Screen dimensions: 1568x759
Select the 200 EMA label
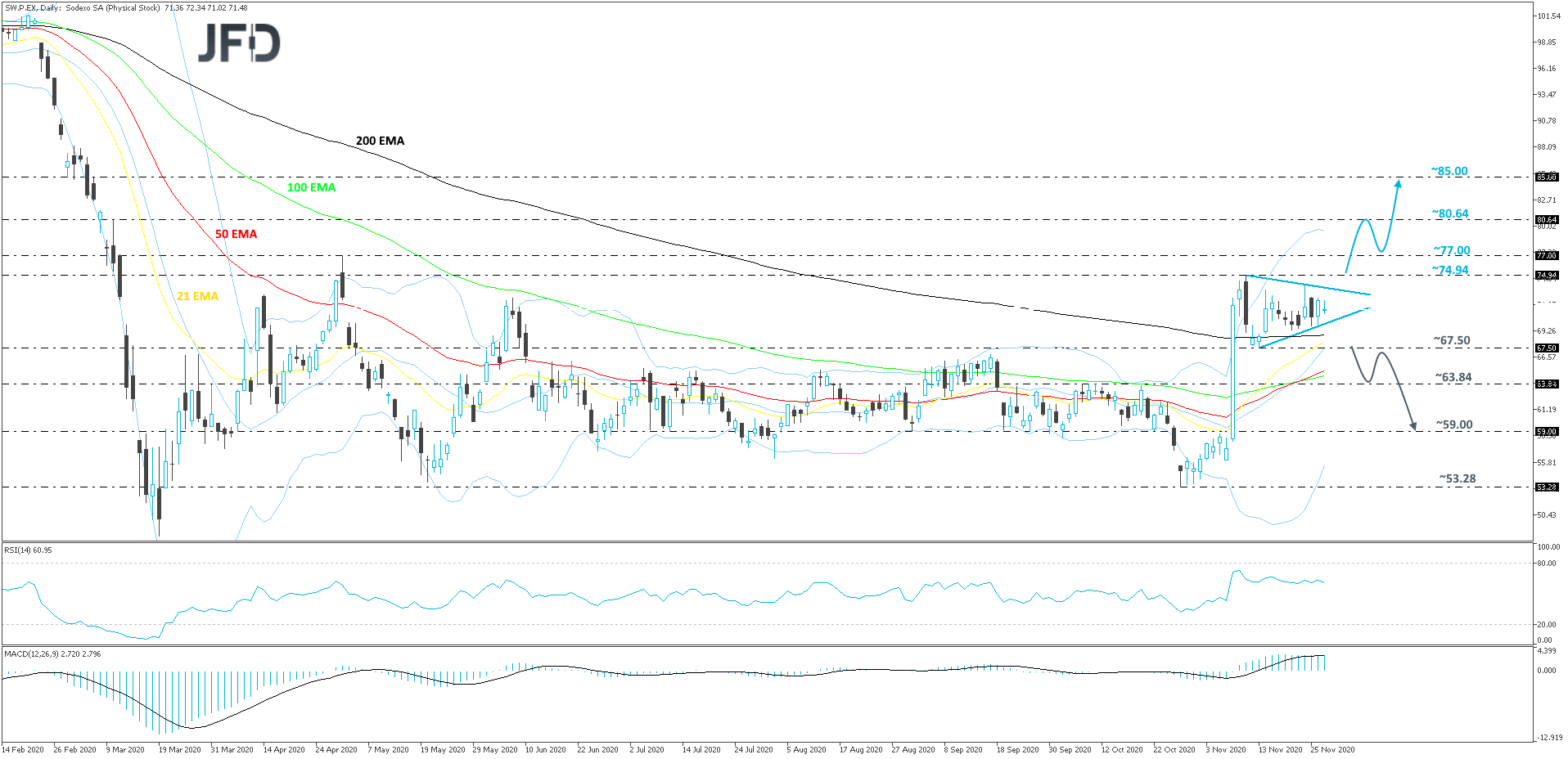click(x=379, y=141)
